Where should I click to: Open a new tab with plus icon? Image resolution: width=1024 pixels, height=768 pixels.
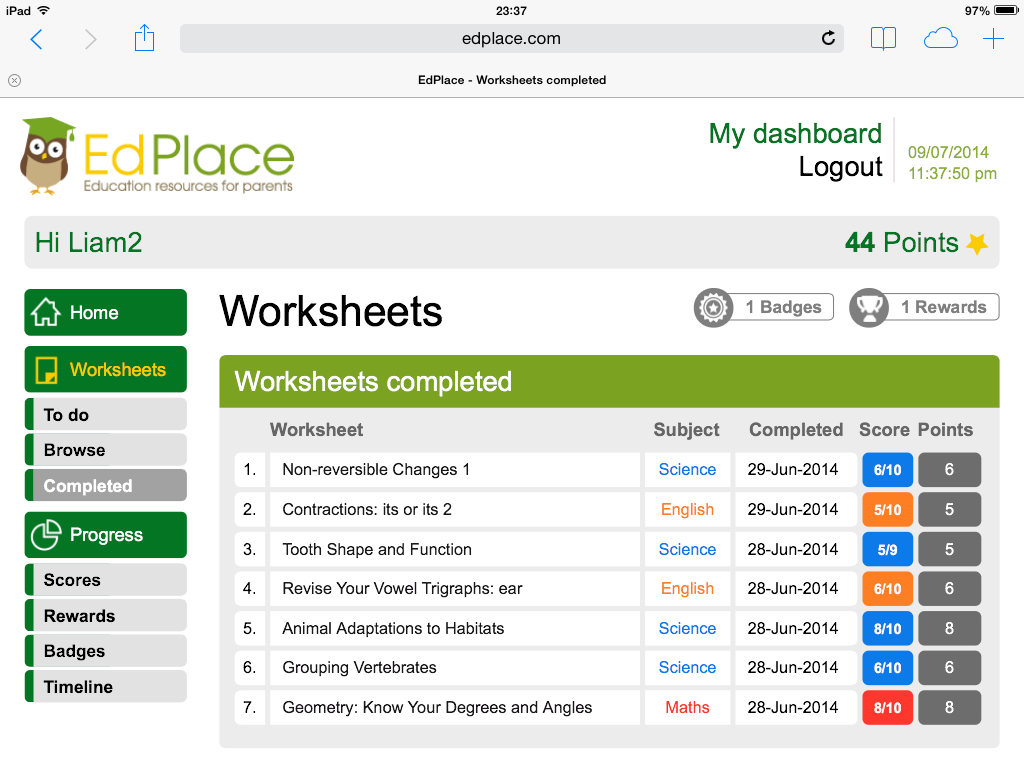[993, 39]
